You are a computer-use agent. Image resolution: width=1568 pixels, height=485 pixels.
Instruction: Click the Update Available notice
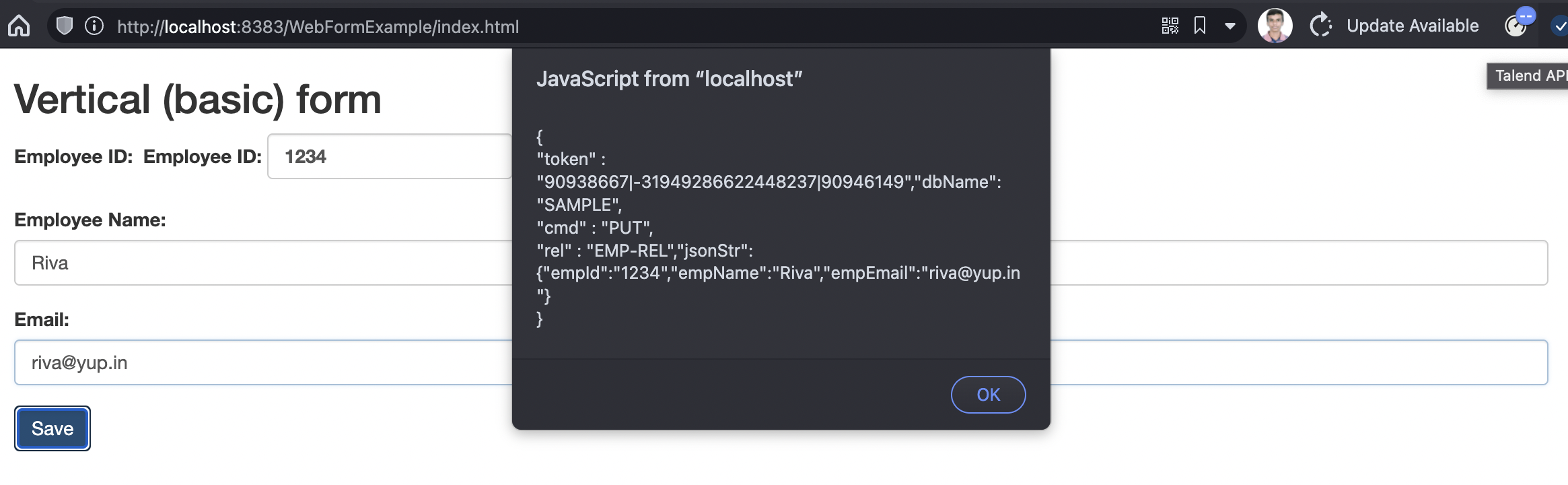click(1413, 25)
